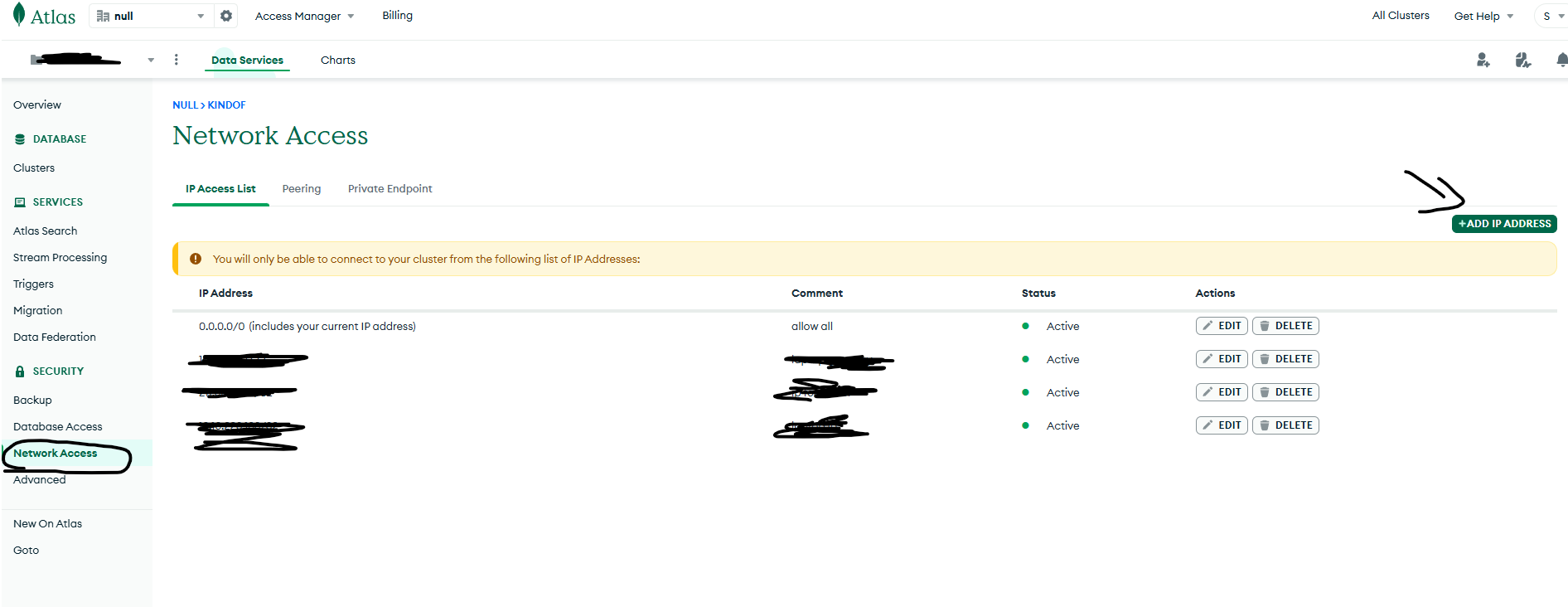Select the Private Endpoint tab

390,189
